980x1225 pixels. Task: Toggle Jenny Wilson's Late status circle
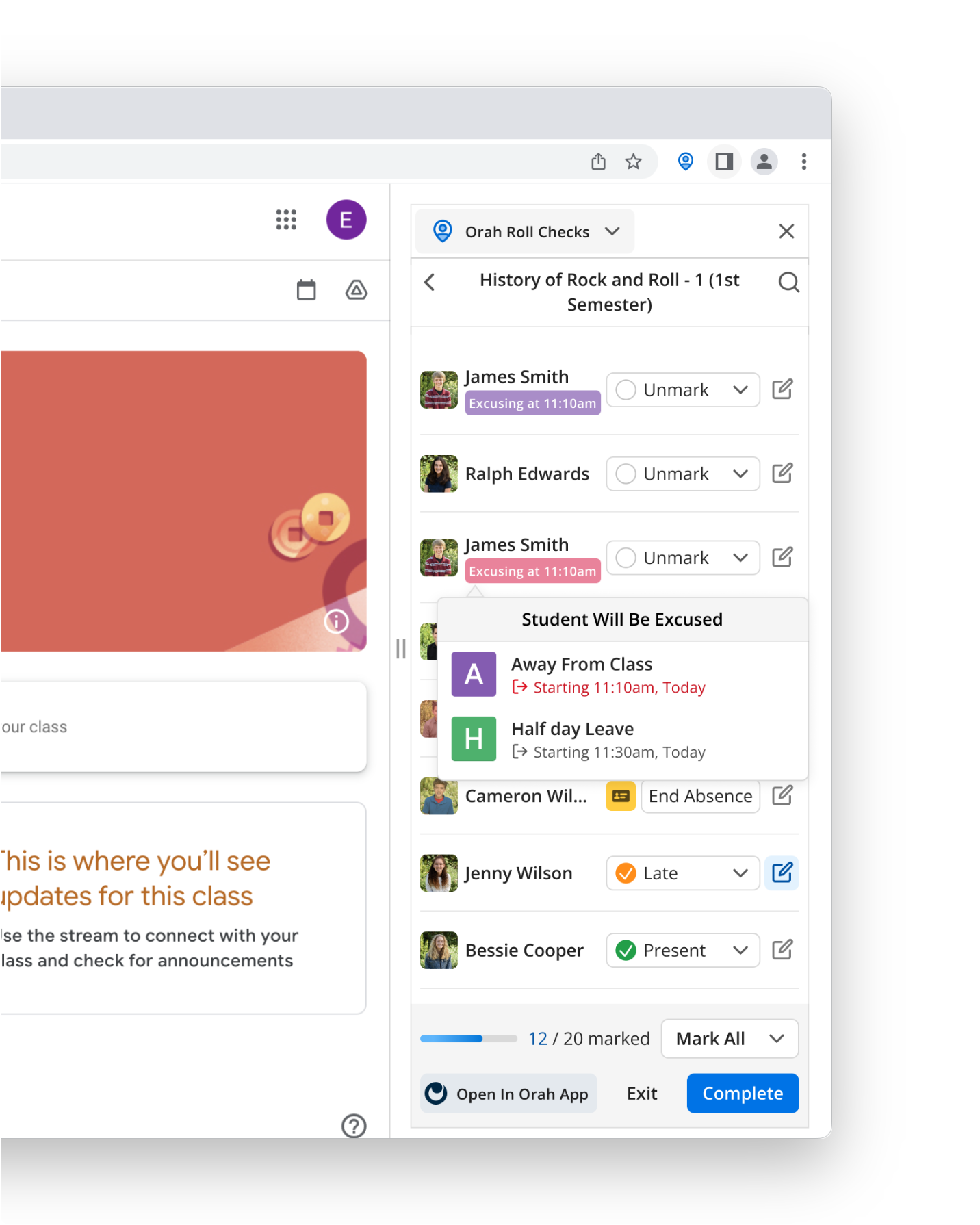tap(626, 873)
